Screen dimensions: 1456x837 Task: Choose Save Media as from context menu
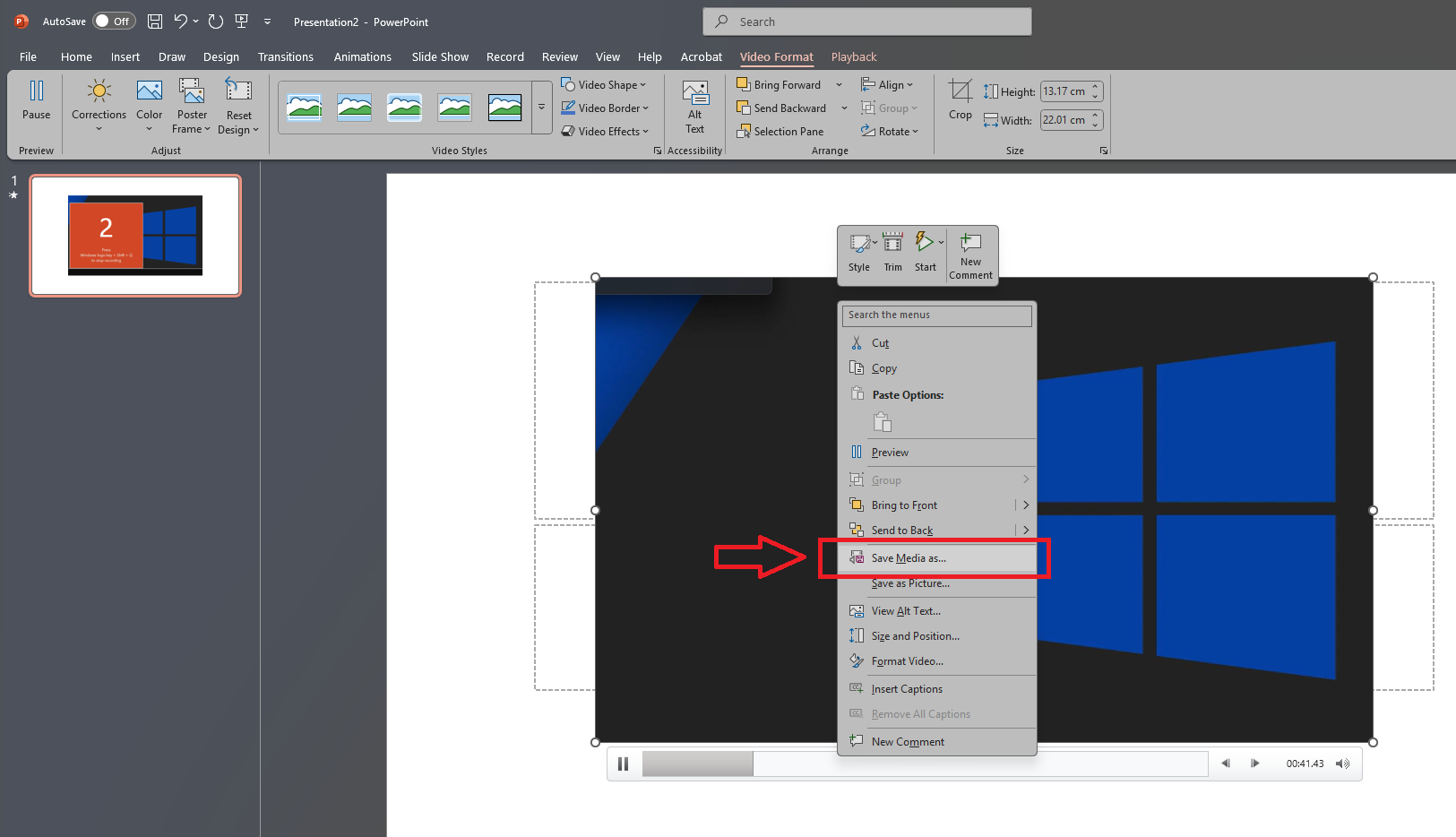(909, 557)
